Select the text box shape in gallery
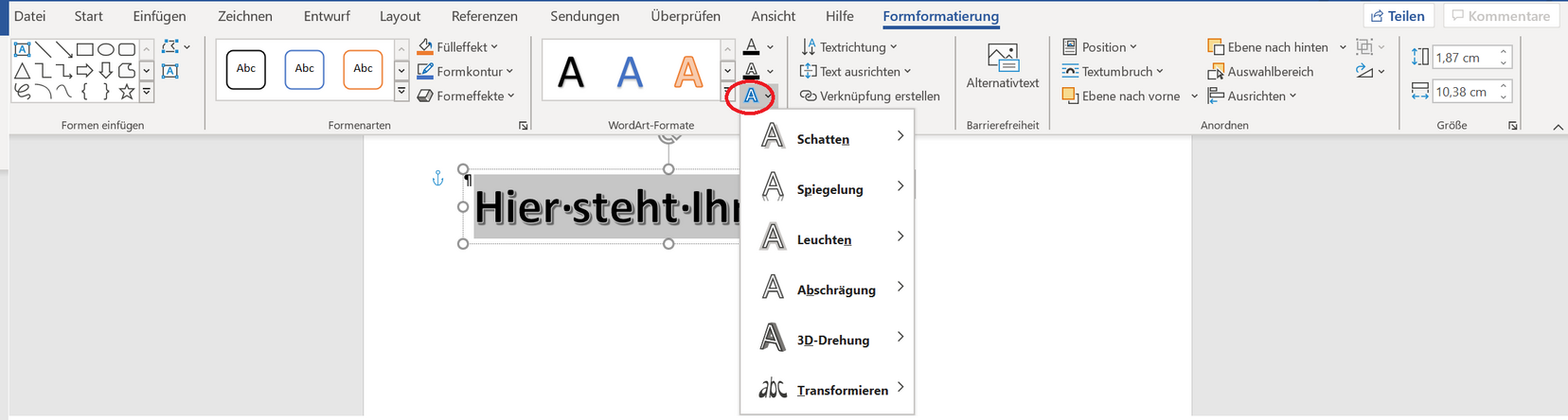Image resolution: width=1568 pixels, height=420 pixels. point(22,49)
